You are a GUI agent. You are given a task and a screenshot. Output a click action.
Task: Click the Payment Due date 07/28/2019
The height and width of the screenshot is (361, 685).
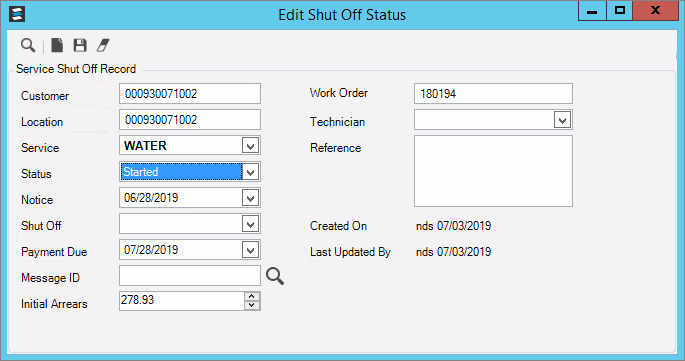[x=151, y=250]
